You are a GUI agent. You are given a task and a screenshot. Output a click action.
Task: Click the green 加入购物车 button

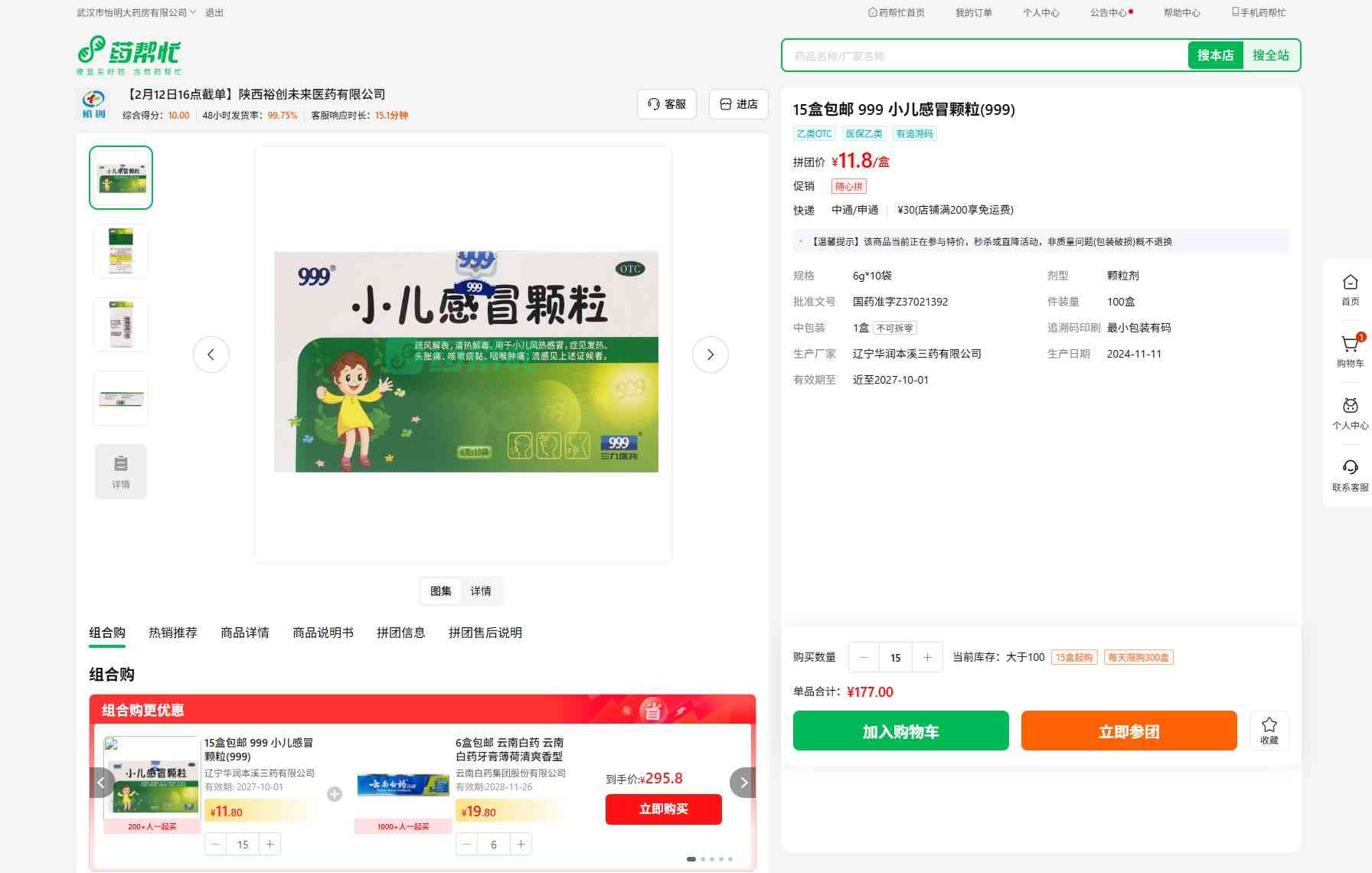click(900, 731)
